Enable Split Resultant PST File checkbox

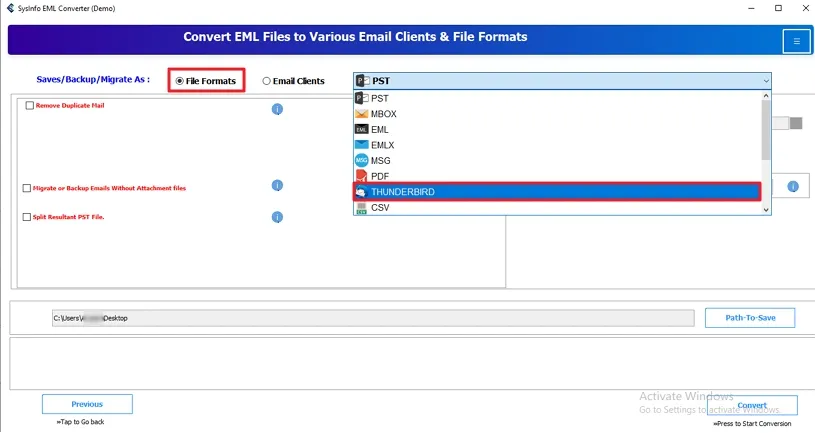[x=27, y=217]
